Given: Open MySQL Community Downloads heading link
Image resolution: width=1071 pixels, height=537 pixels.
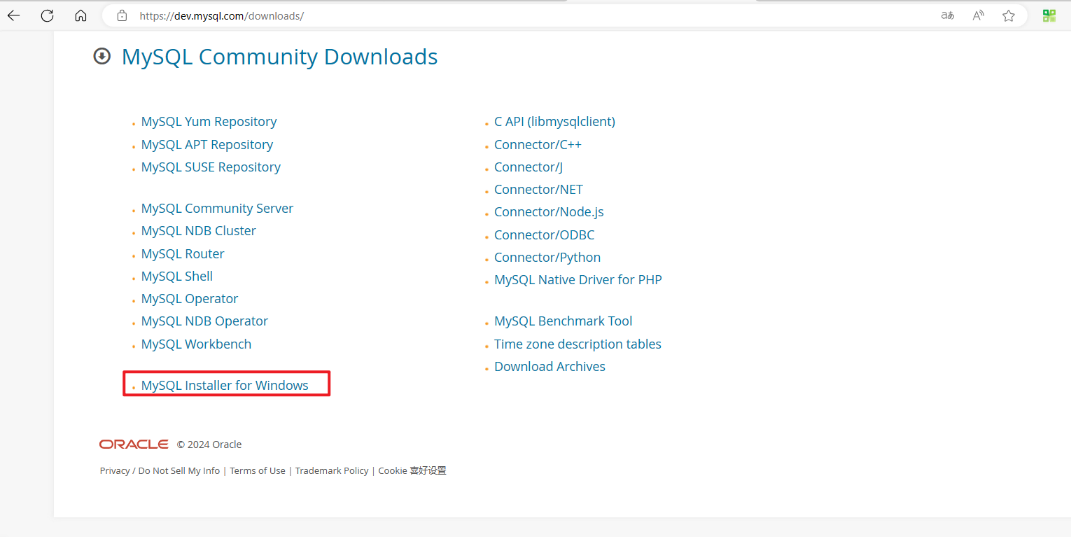Looking at the screenshot, I should (x=279, y=57).
